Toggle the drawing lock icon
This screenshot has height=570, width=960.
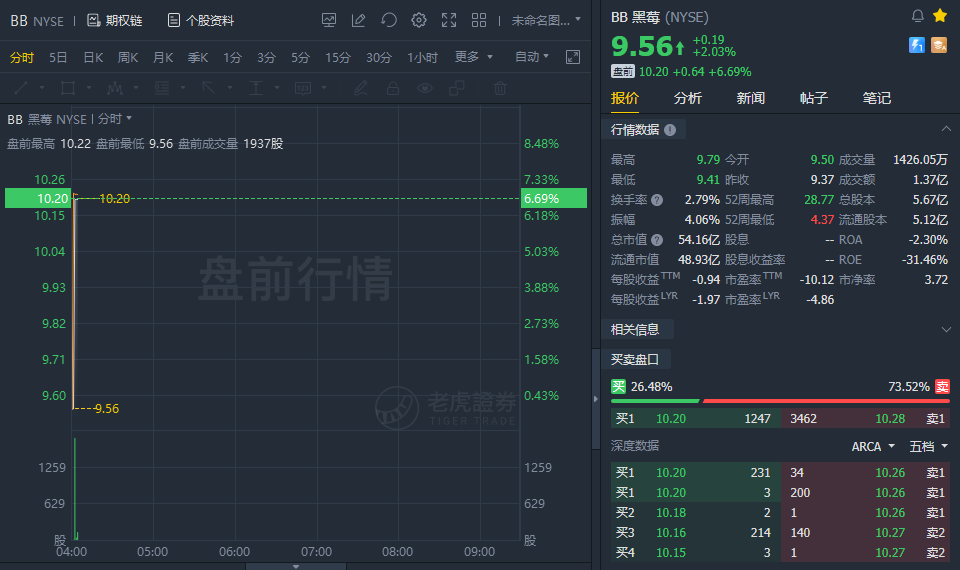point(393,88)
